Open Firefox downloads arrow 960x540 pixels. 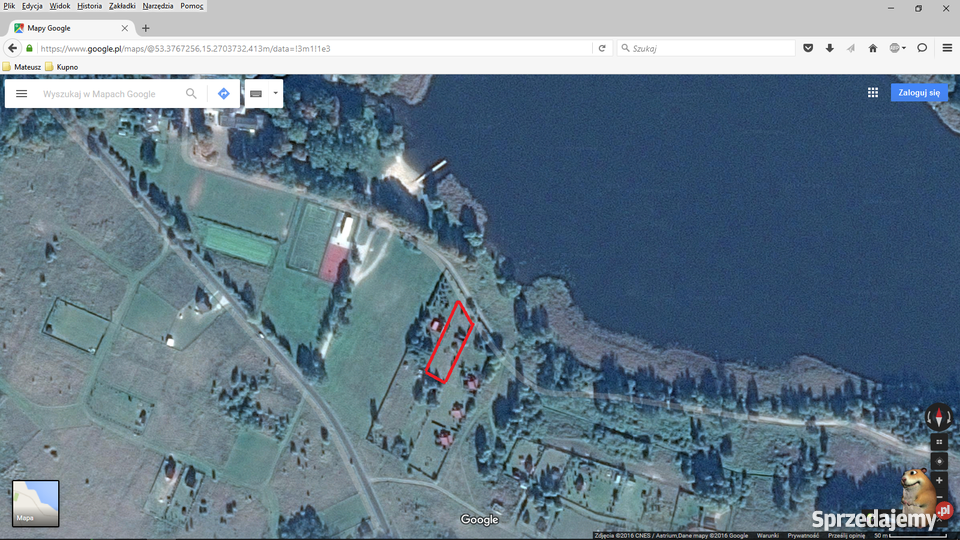coord(829,48)
